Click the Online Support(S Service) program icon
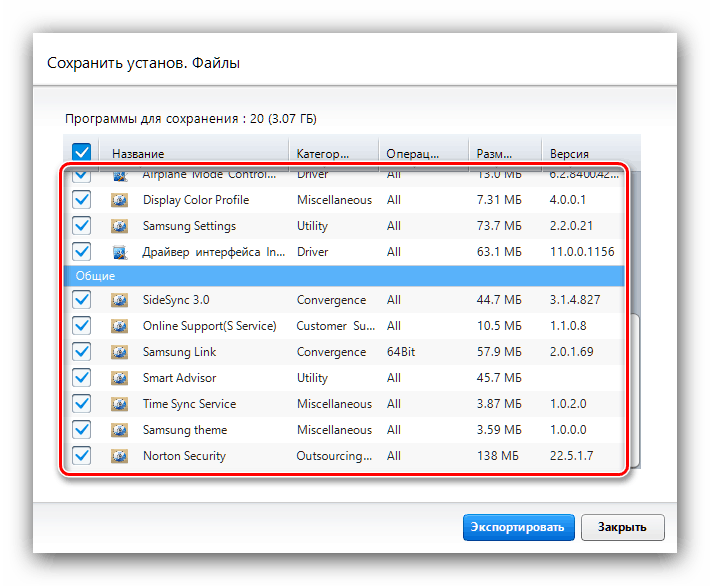710x586 pixels. 120,326
